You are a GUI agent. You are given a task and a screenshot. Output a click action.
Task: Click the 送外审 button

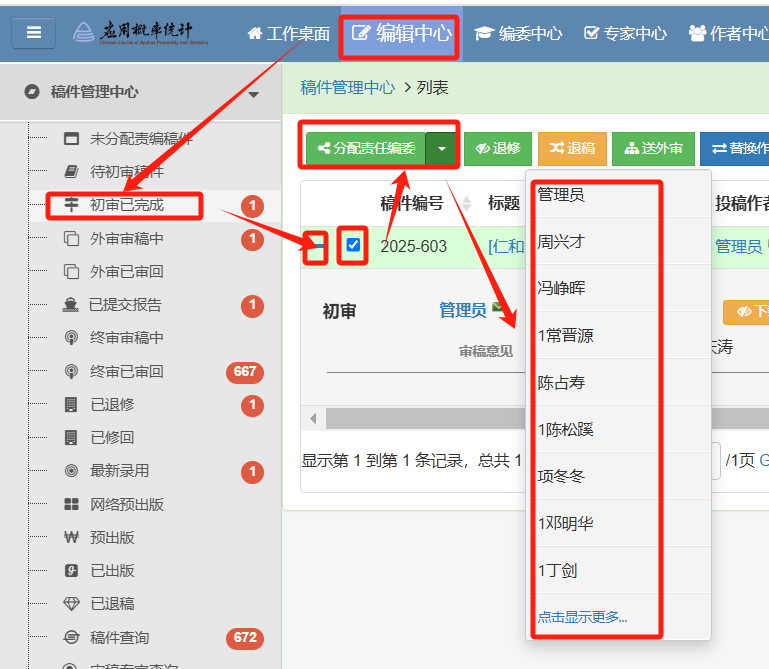tap(653, 148)
